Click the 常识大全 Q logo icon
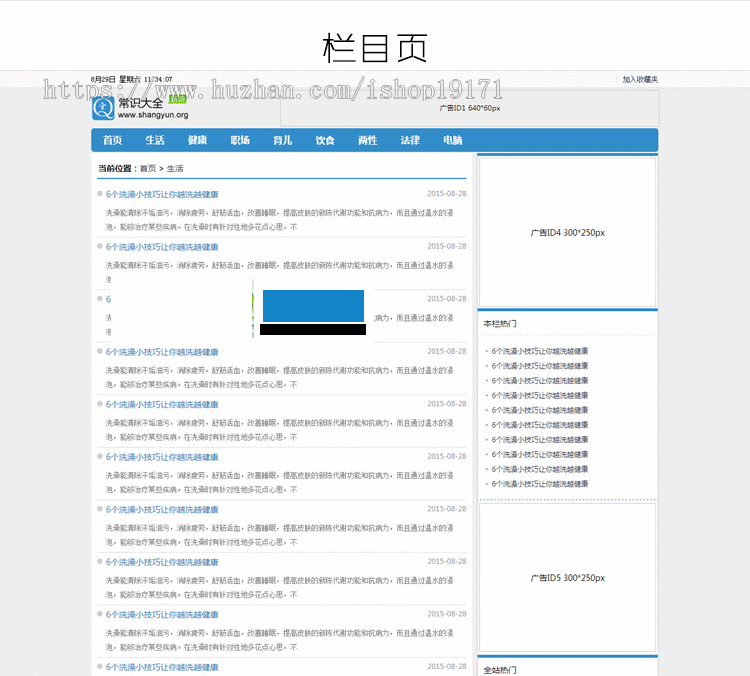 click(x=103, y=108)
